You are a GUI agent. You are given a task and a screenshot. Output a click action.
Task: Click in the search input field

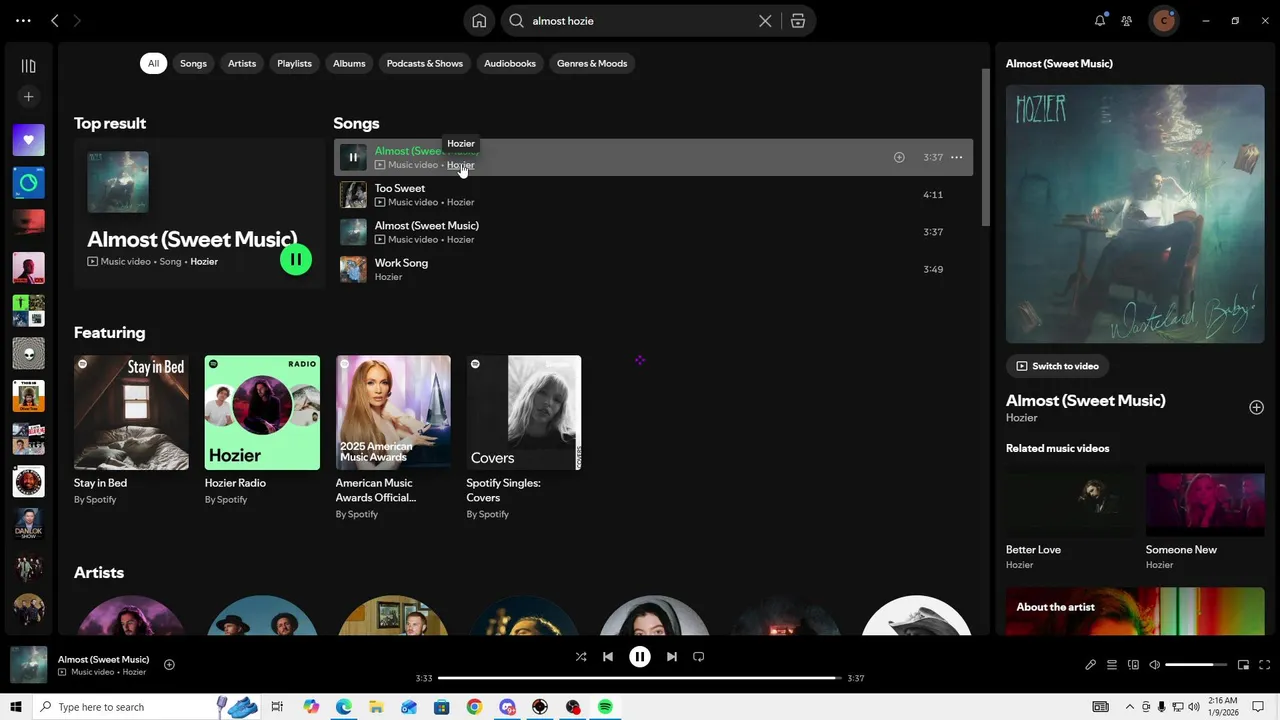640,20
